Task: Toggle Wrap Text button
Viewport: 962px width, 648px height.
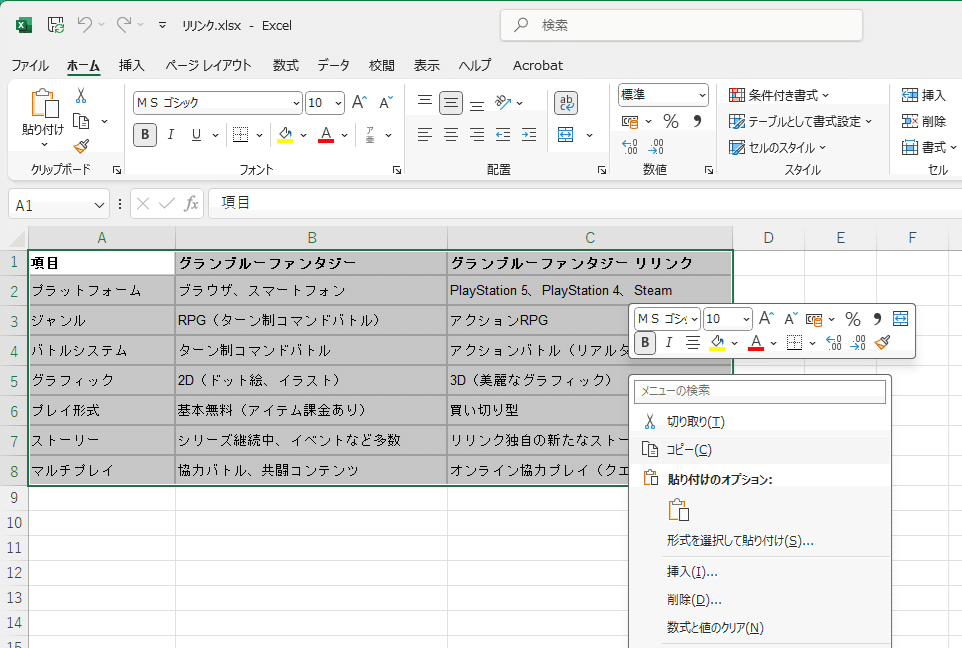Action: [566, 102]
